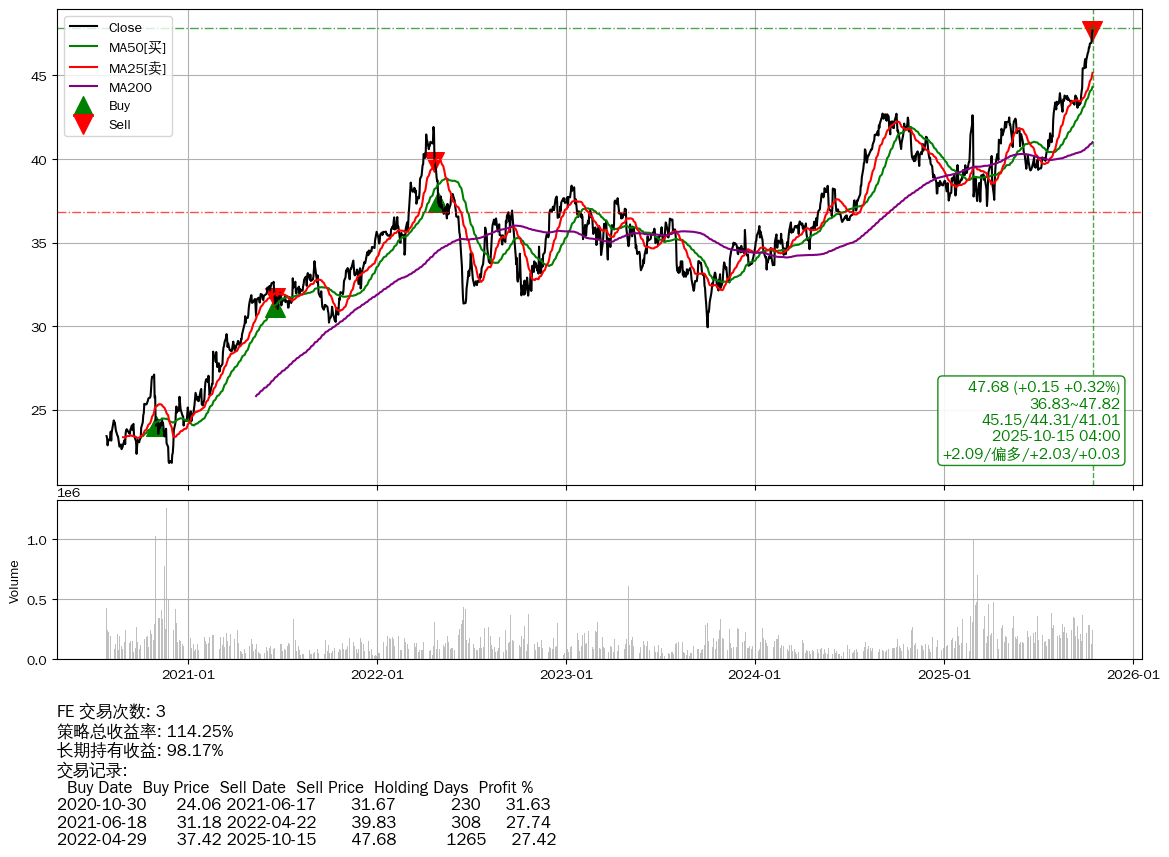
Task: Click the green Buy marker near June 2021
Action: point(276,308)
